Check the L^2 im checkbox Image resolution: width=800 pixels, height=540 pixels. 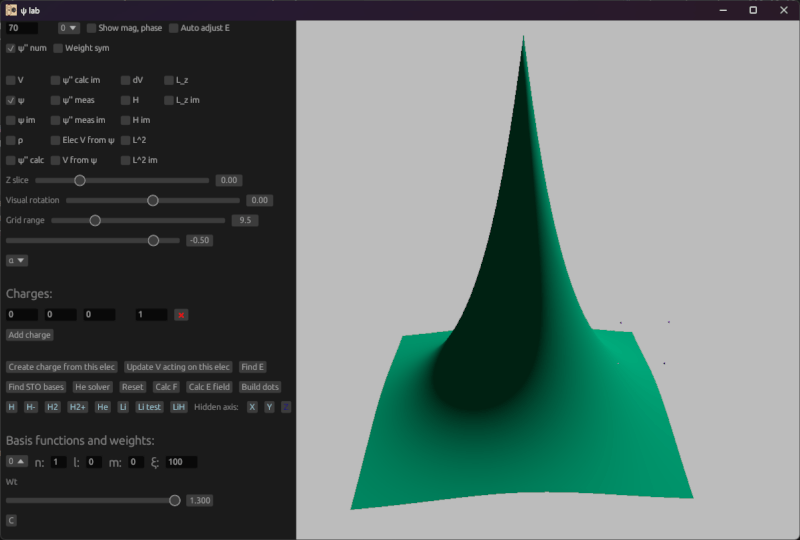click(126, 160)
